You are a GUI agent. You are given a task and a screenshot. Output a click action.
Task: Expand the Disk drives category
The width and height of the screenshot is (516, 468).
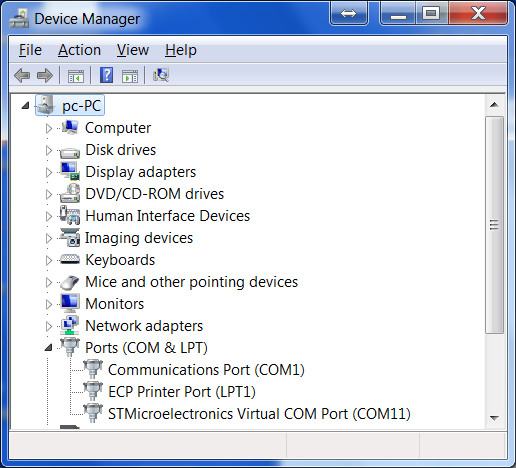click(x=49, y=150)
